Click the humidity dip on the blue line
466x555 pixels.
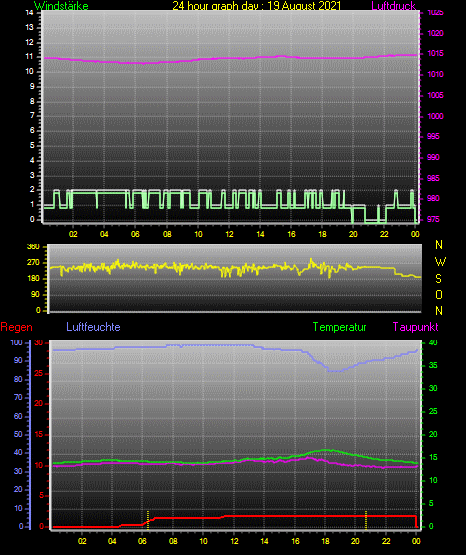334,371
